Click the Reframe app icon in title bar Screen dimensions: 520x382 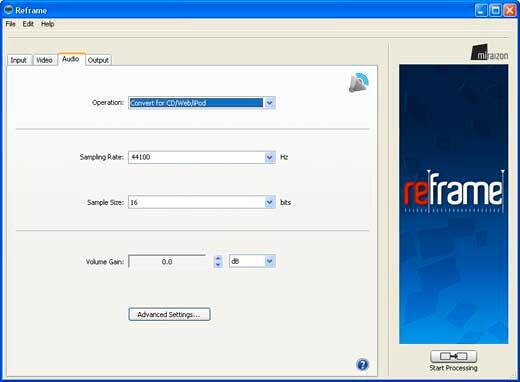[8, 10]
